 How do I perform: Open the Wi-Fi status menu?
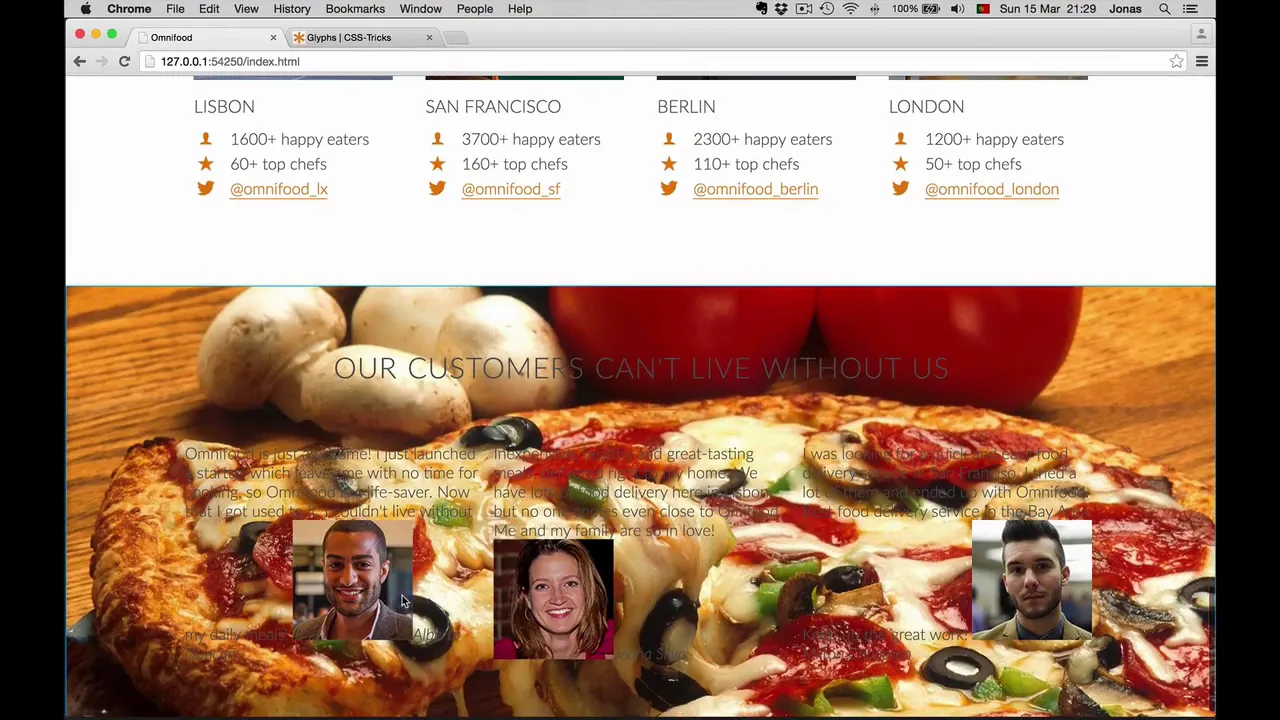click(851, 9)
